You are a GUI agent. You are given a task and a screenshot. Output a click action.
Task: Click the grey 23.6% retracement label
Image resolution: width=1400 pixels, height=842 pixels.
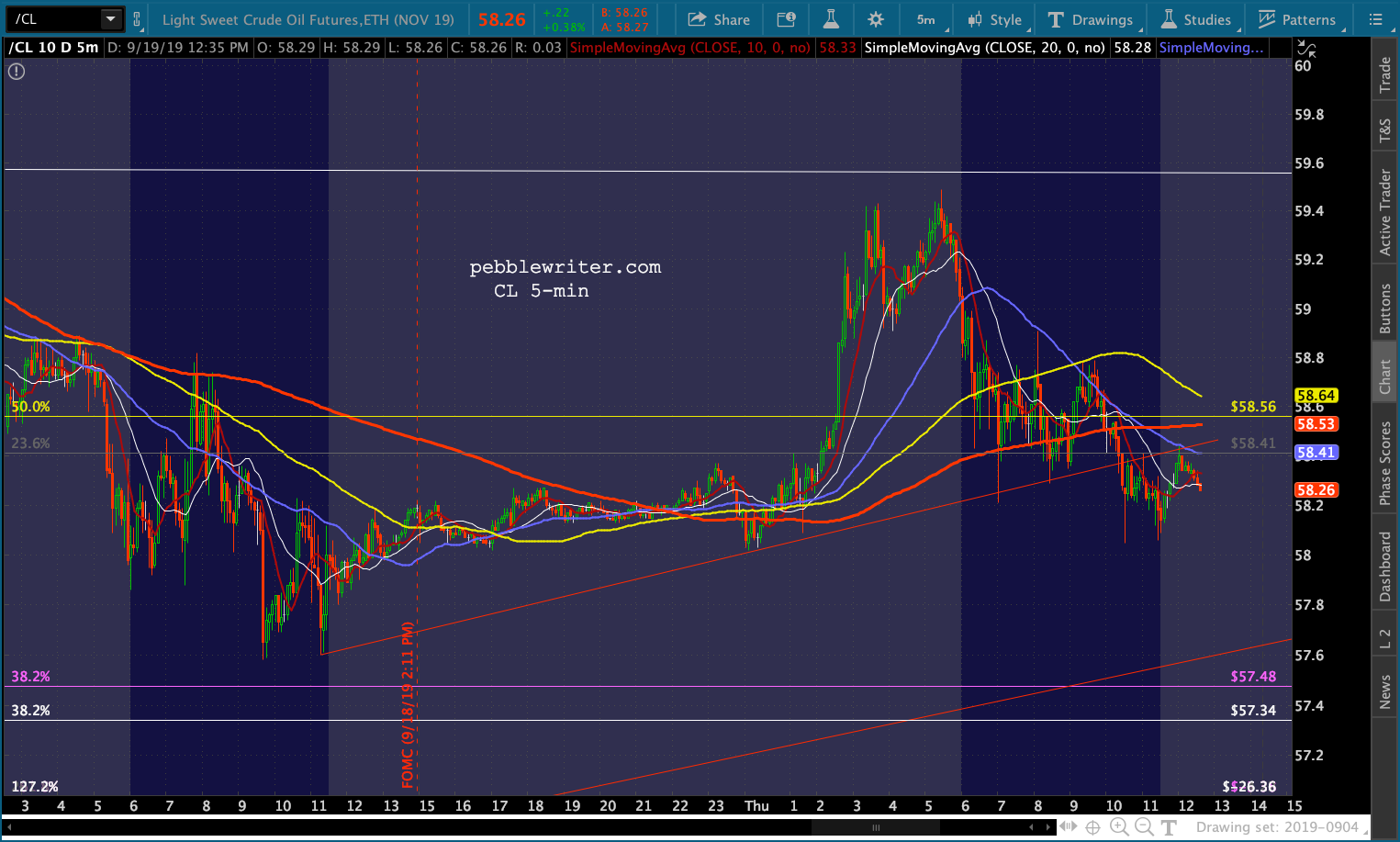pyautogui.click(x=30, y=443)
